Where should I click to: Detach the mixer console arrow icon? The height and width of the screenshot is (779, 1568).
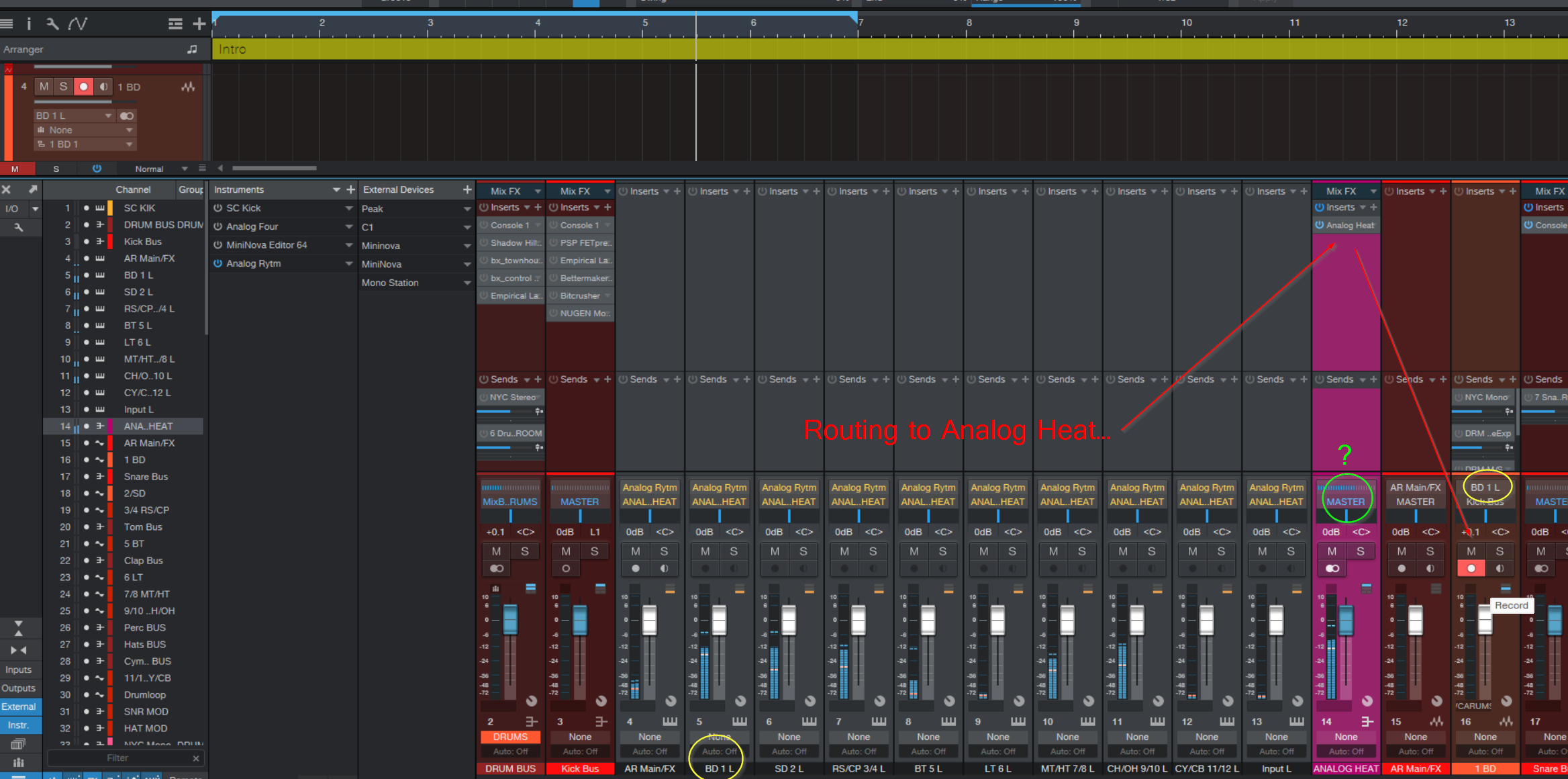point(32,190)
